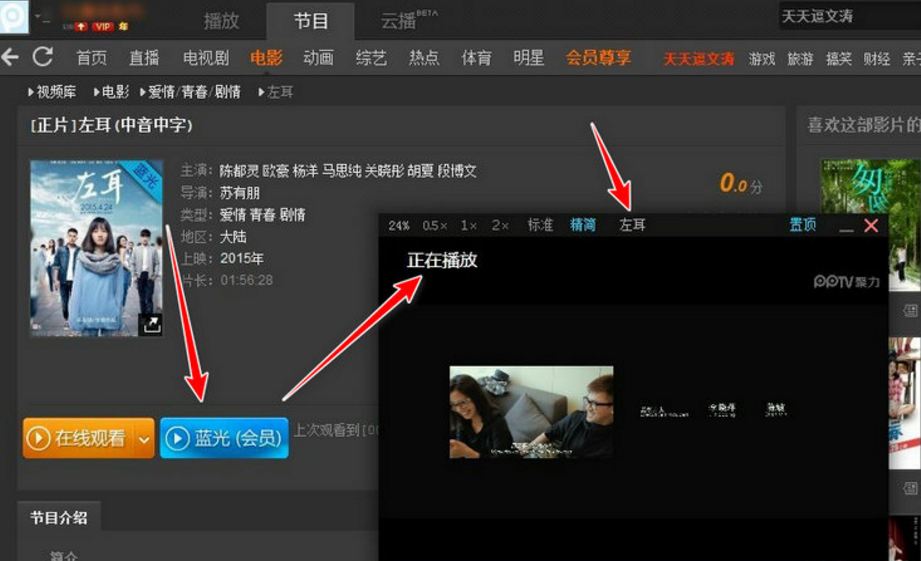The width and height of the screenshot is (921, 561).
Task: Open the 明星 menu item
Action: click(x=529, y=58)
